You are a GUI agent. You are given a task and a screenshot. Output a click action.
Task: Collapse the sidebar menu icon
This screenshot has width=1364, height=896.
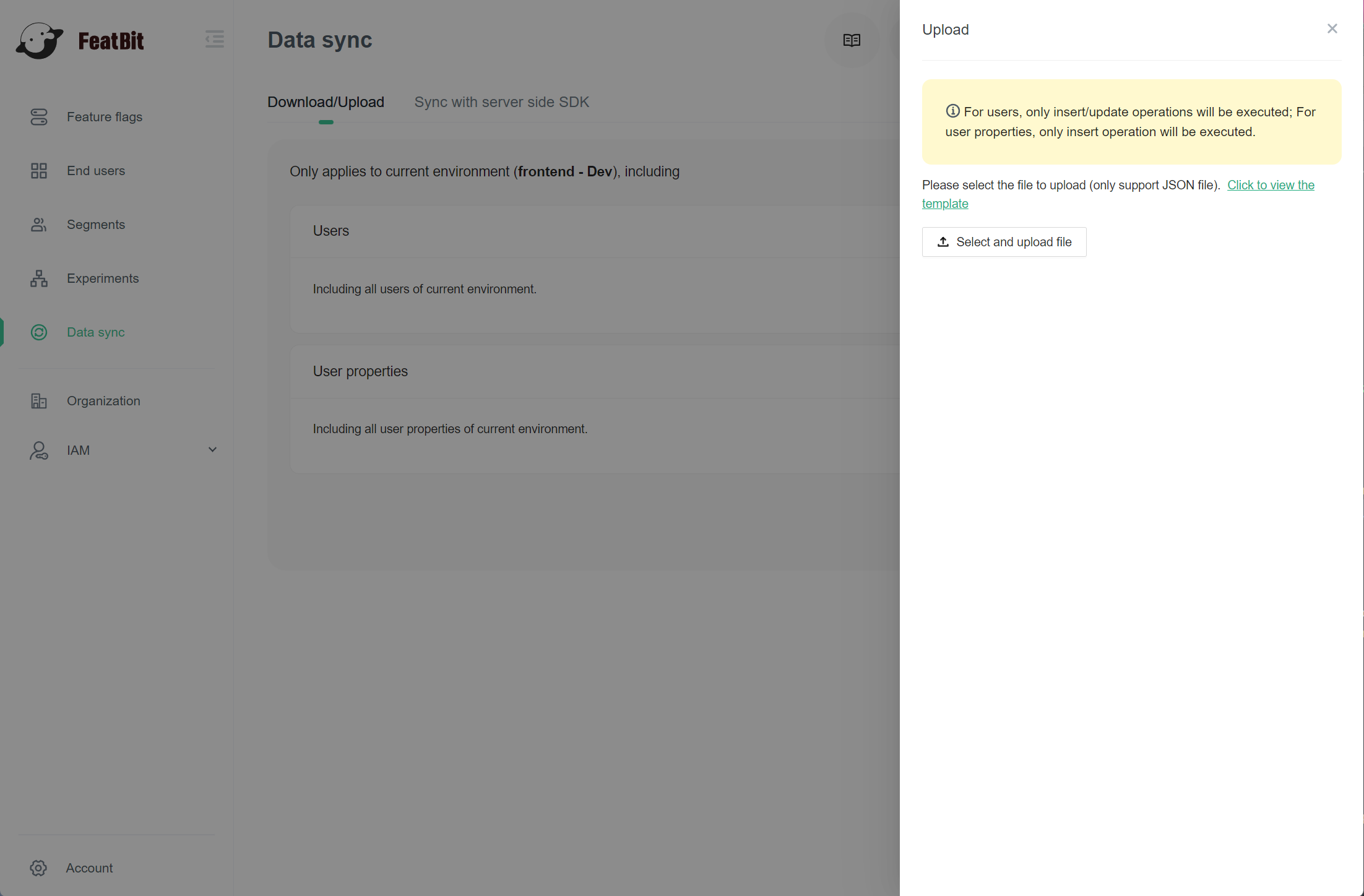click(214, 39)
